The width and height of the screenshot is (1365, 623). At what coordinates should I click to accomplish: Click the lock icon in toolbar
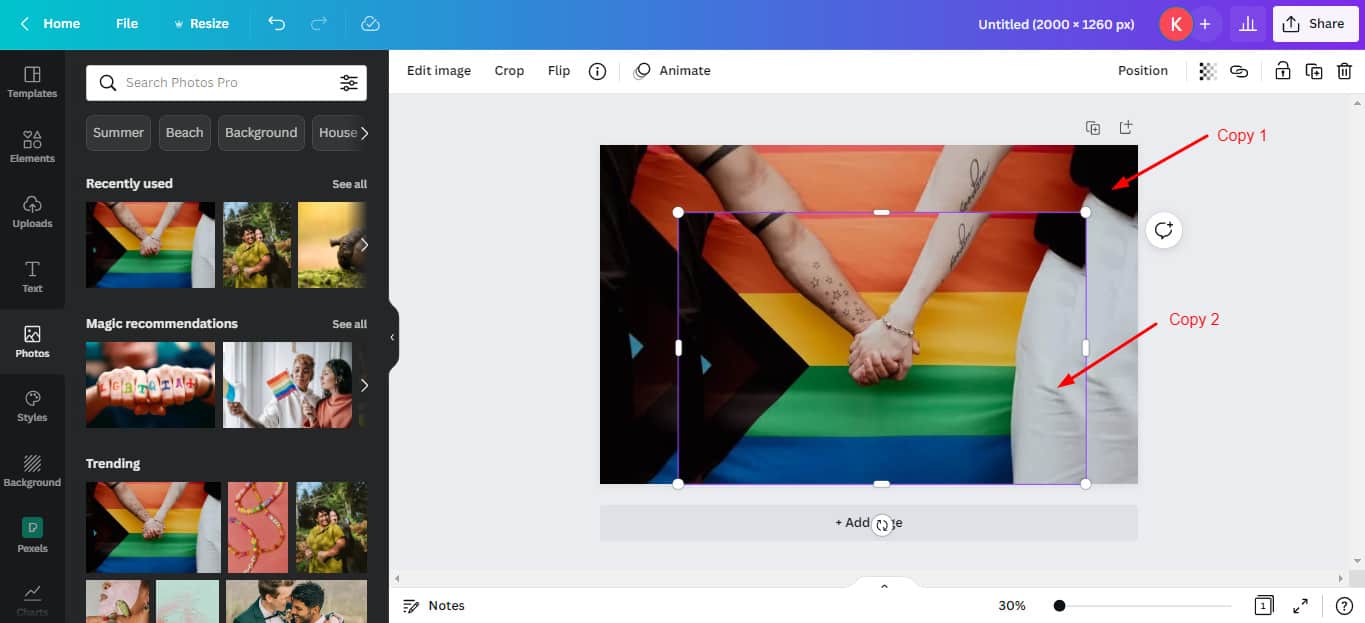click(x=1282, y=71)
